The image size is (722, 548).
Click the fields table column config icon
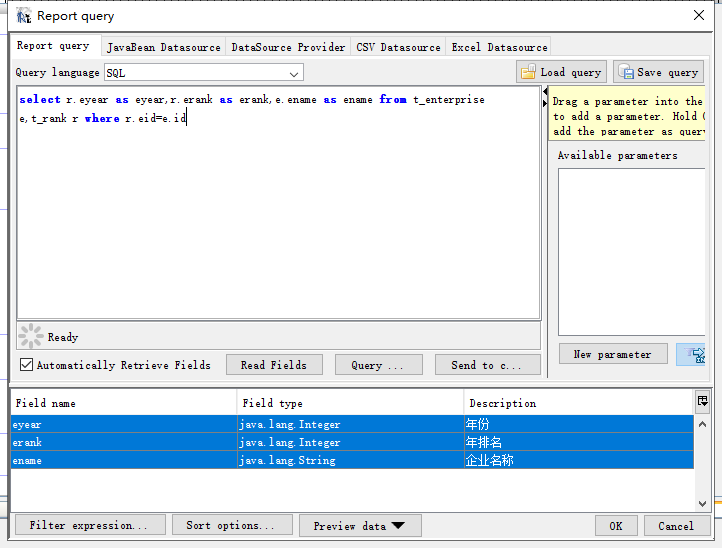tap(702, 401)
